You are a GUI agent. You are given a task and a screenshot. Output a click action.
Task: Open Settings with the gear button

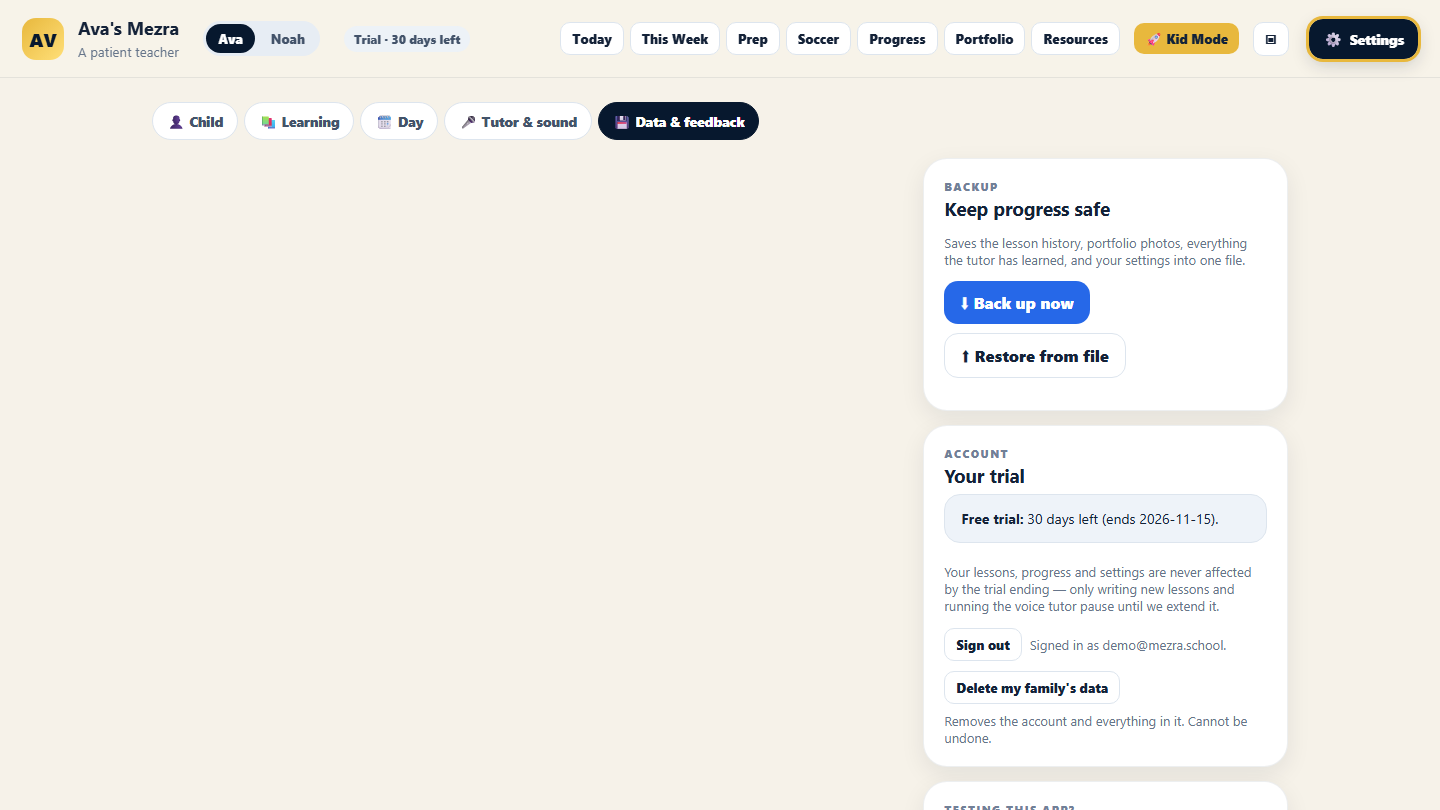point(1364,39)
